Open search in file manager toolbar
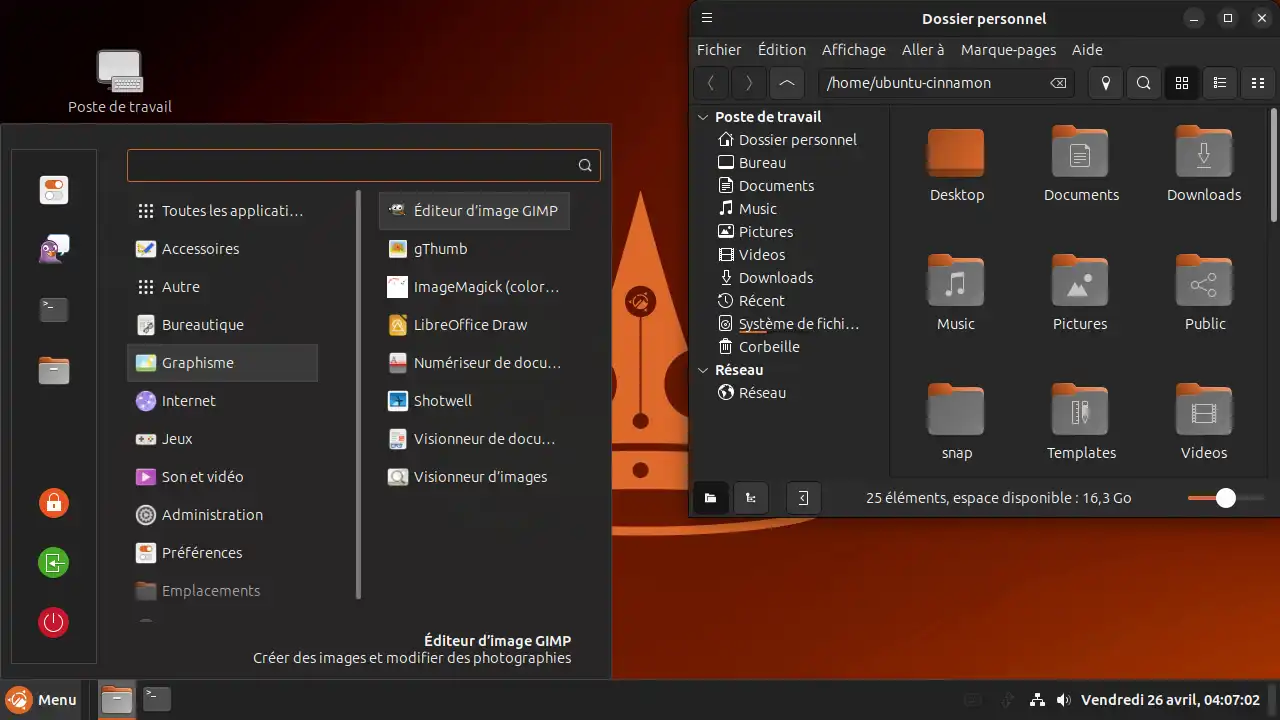Image resolution: width=1280 pixels, height=720 pixels. pyautogui.click(x=1144, y=83)
